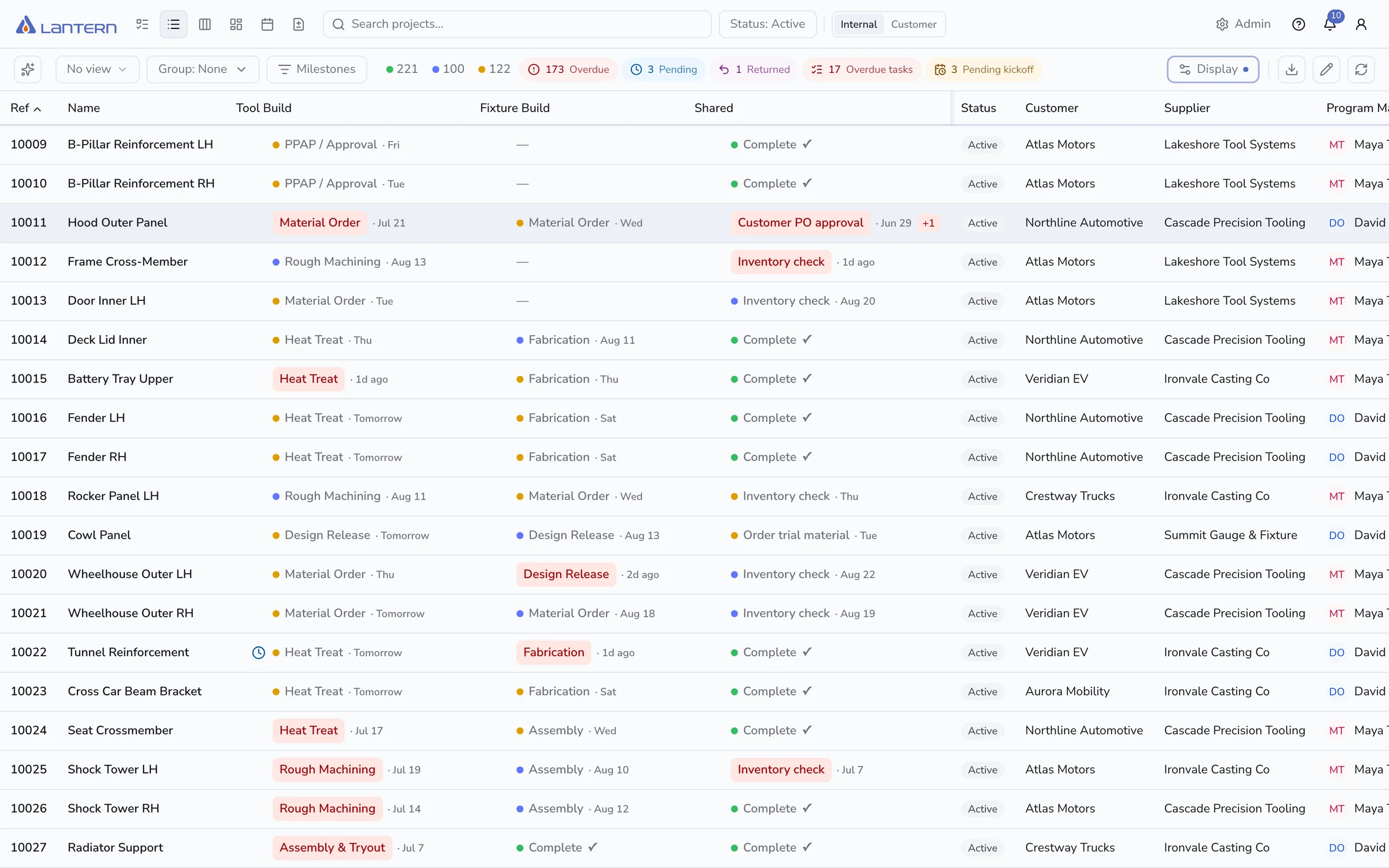Click ref number 10019
Screen dimensions: 1389x868
click(x=28, y=535)
